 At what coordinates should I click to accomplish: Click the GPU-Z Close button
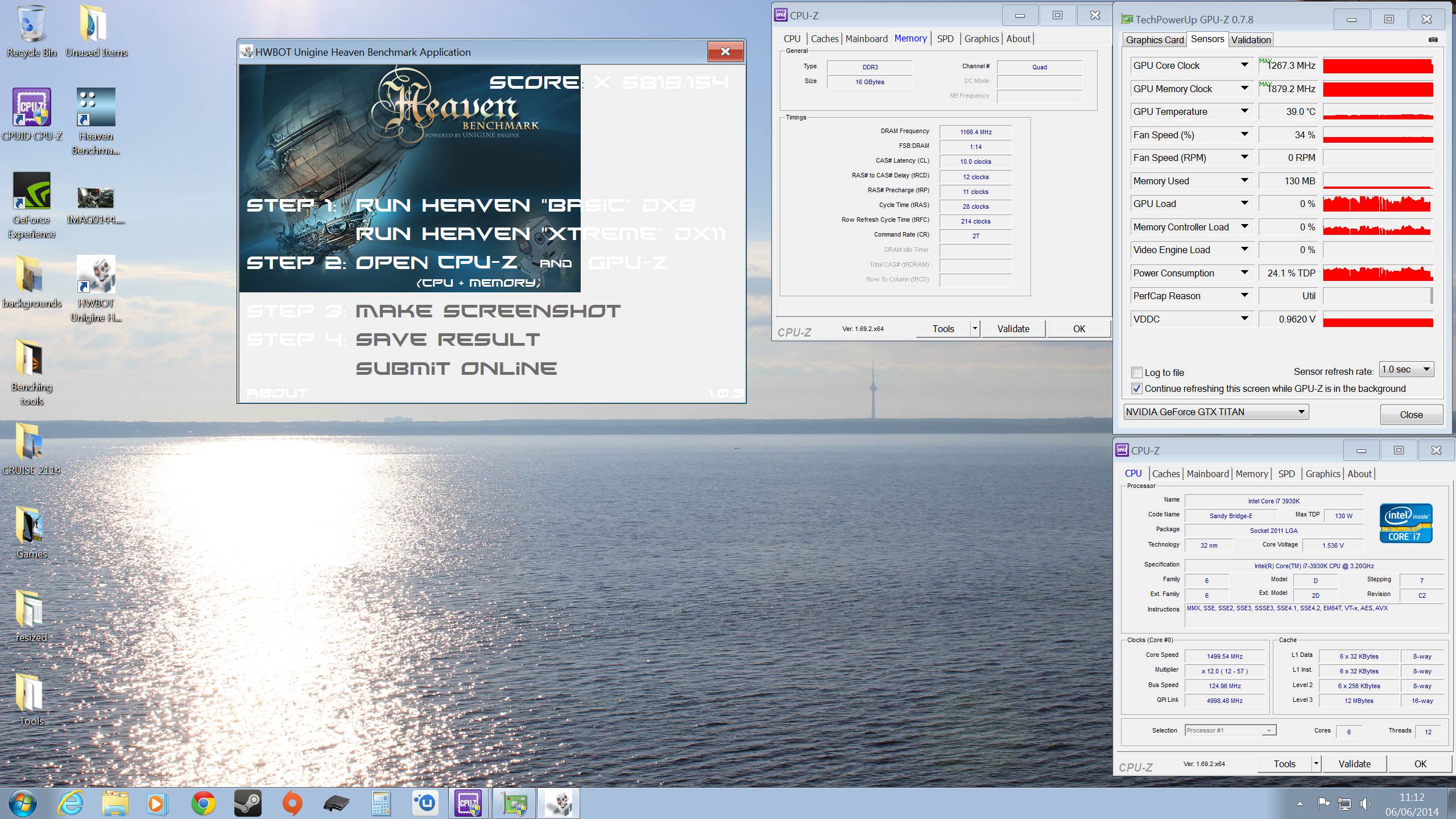(1411, 415)
